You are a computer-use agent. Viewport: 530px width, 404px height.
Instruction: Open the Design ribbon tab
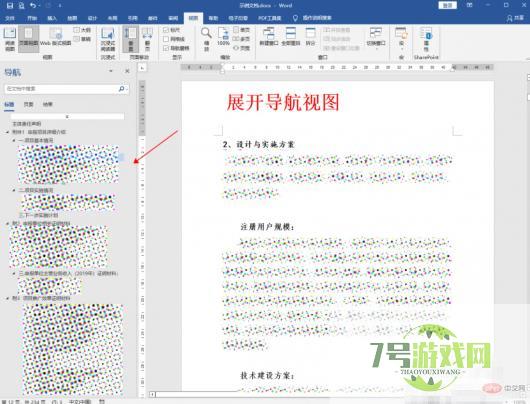click(92, 18)
